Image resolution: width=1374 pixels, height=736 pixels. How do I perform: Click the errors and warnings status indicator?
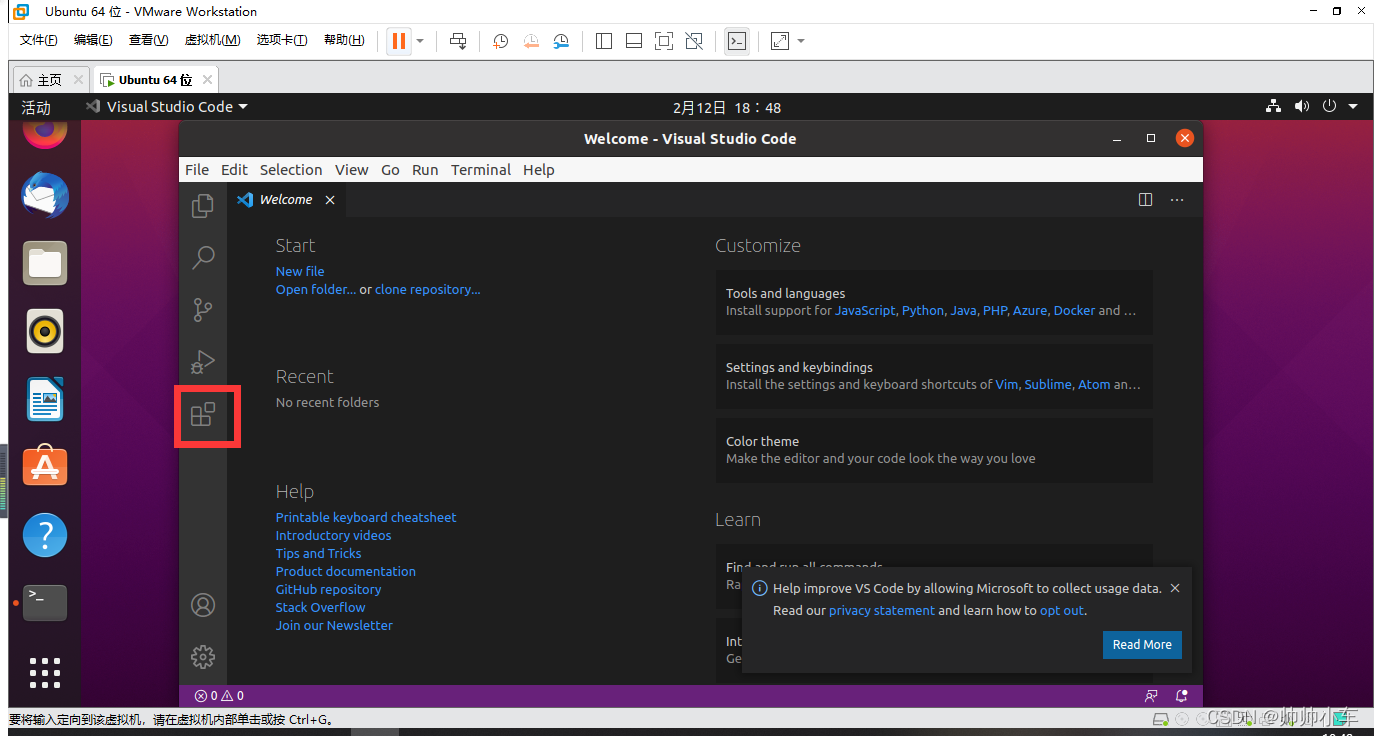click(x=219, y=696)
